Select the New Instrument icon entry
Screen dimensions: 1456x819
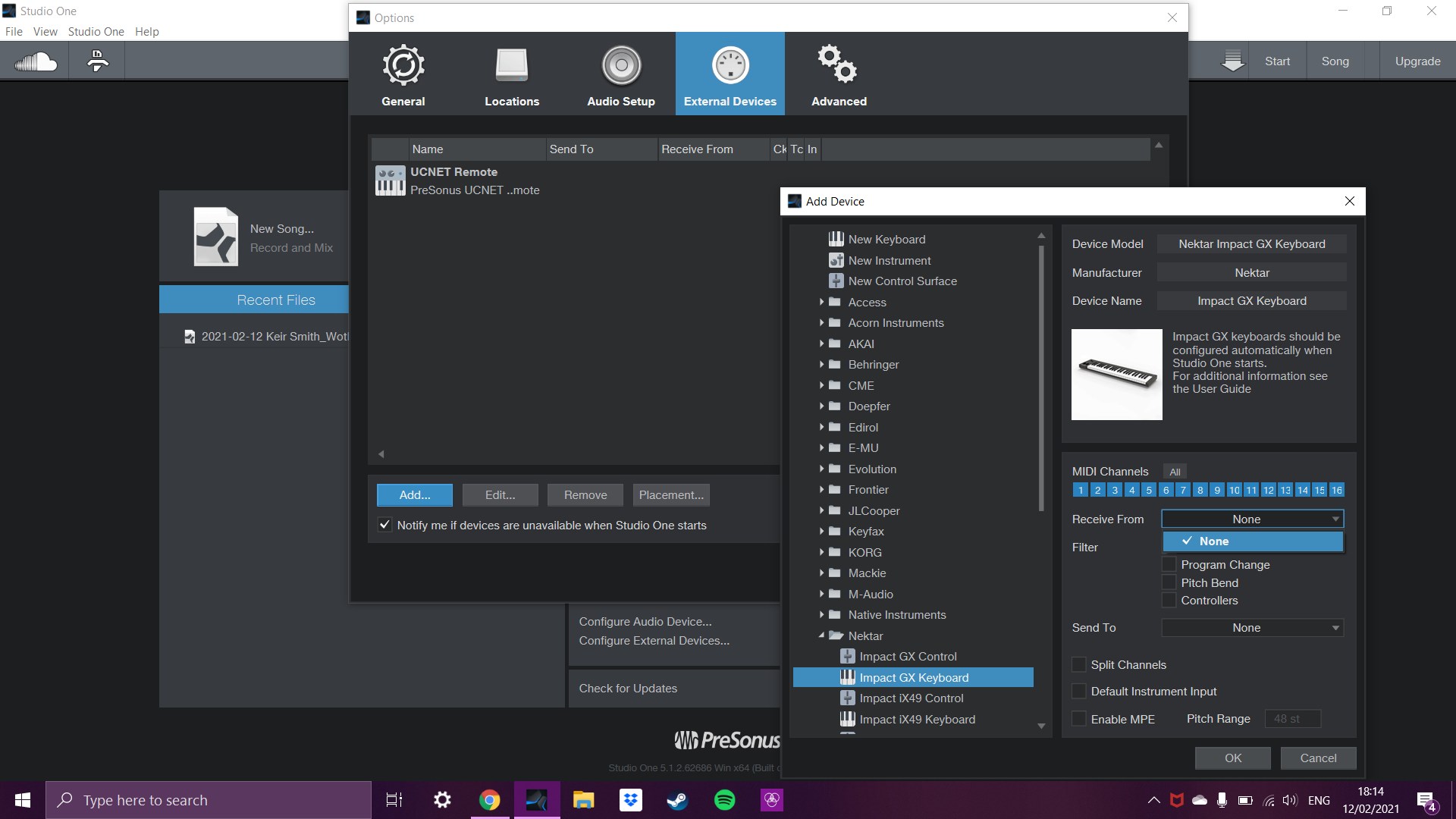click(889, 260)
